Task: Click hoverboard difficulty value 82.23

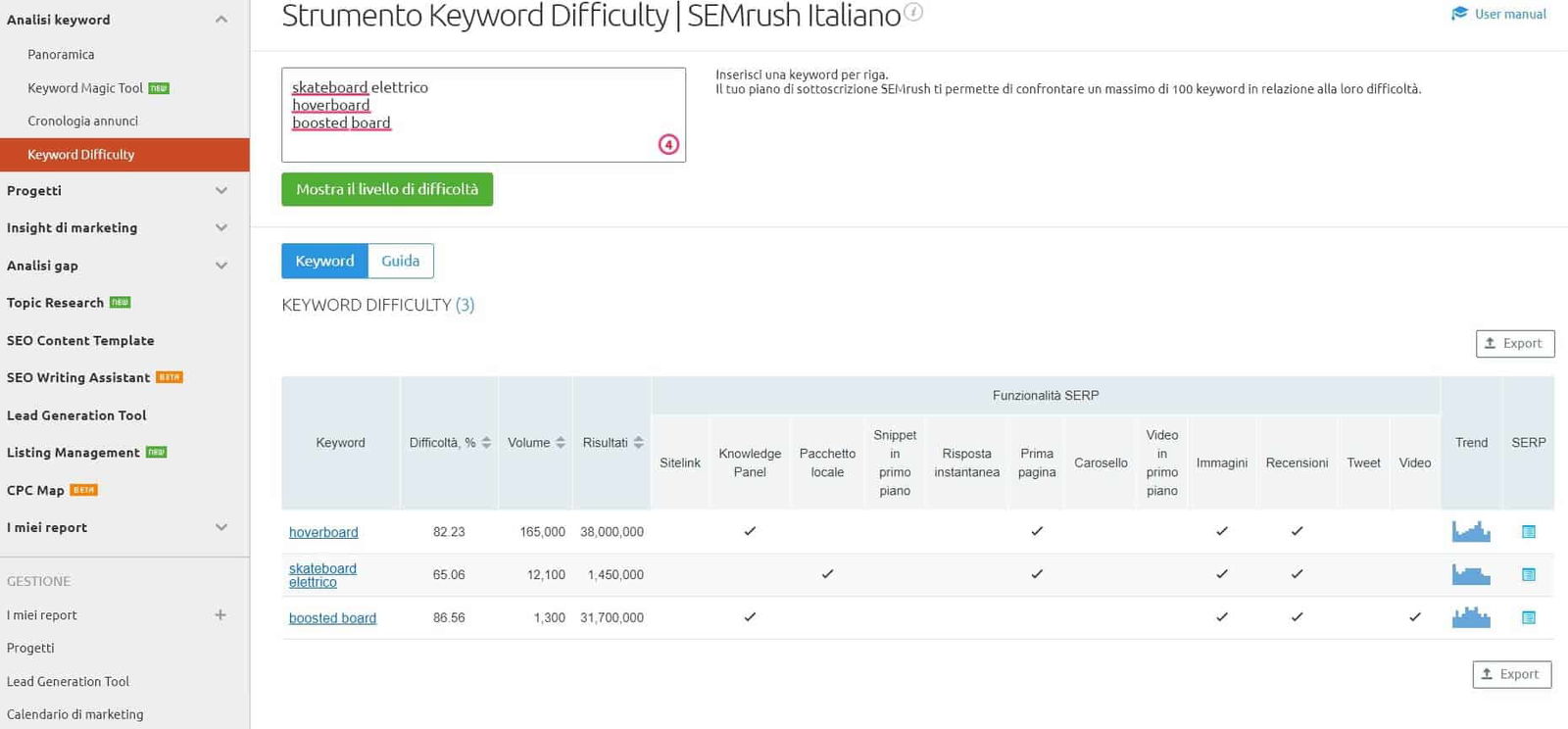Action: [449, 532]
